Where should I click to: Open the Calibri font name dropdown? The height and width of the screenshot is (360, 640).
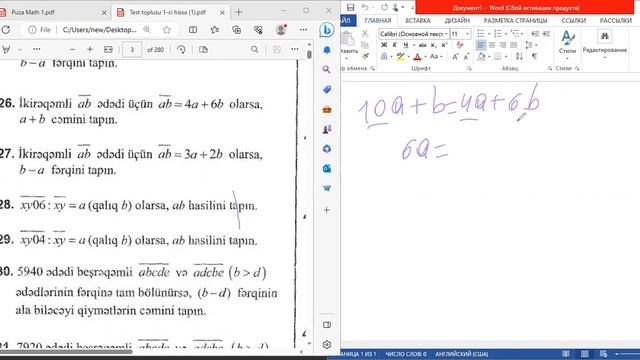click(446, 34)
